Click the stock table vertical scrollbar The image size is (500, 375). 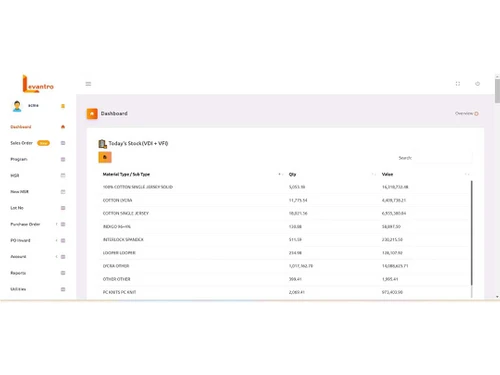(x=472, y=233)
